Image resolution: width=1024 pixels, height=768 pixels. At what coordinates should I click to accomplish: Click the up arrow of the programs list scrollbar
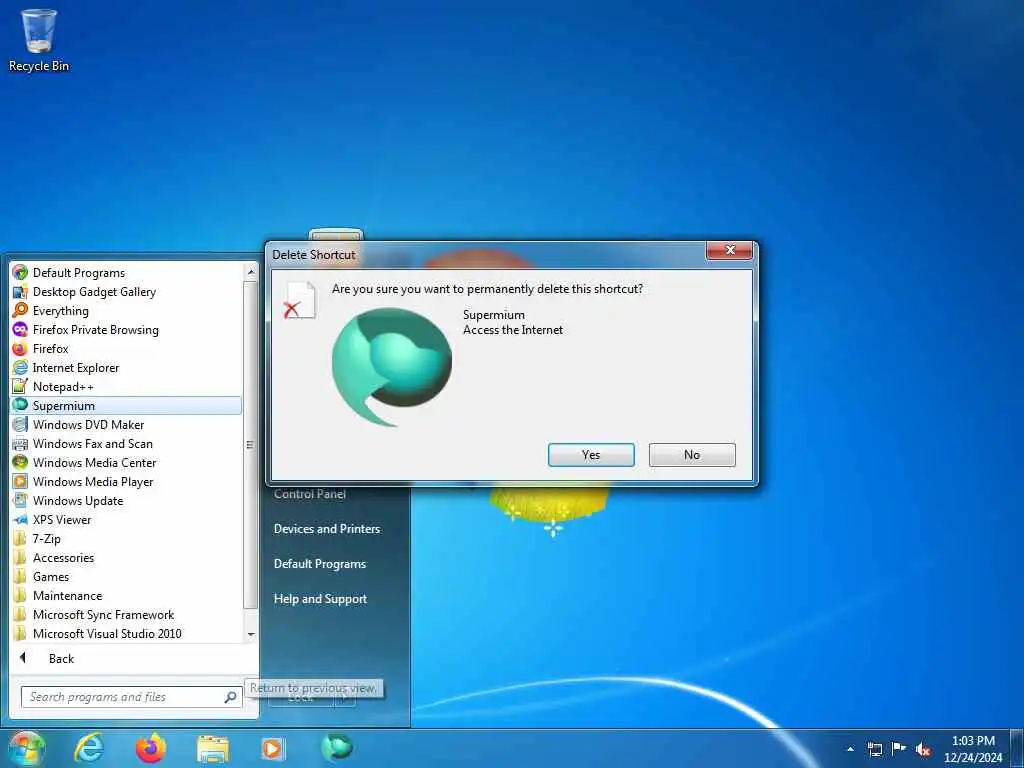pyautogui.click(x=251, y=271)
